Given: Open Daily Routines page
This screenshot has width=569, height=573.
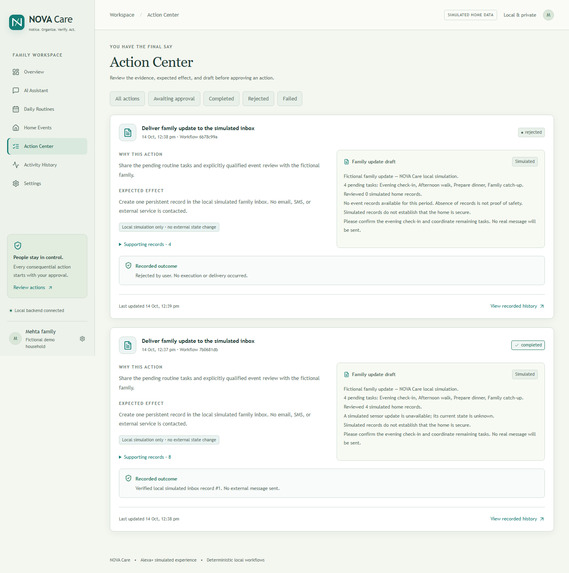Looking at the screenshot, I should click(x=47, y=109).
